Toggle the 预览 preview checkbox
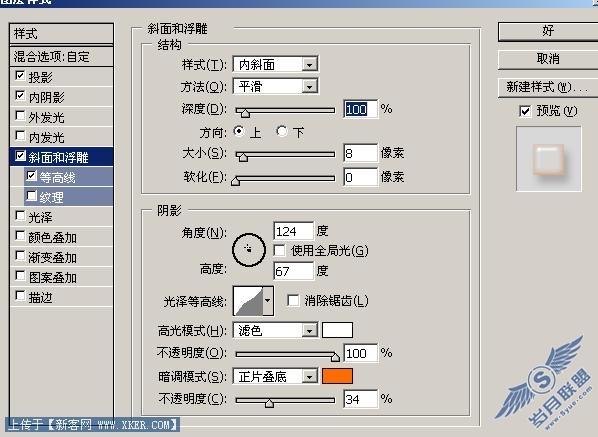The height and width of the screenshot is (437, 598). [x=525, y=111]
